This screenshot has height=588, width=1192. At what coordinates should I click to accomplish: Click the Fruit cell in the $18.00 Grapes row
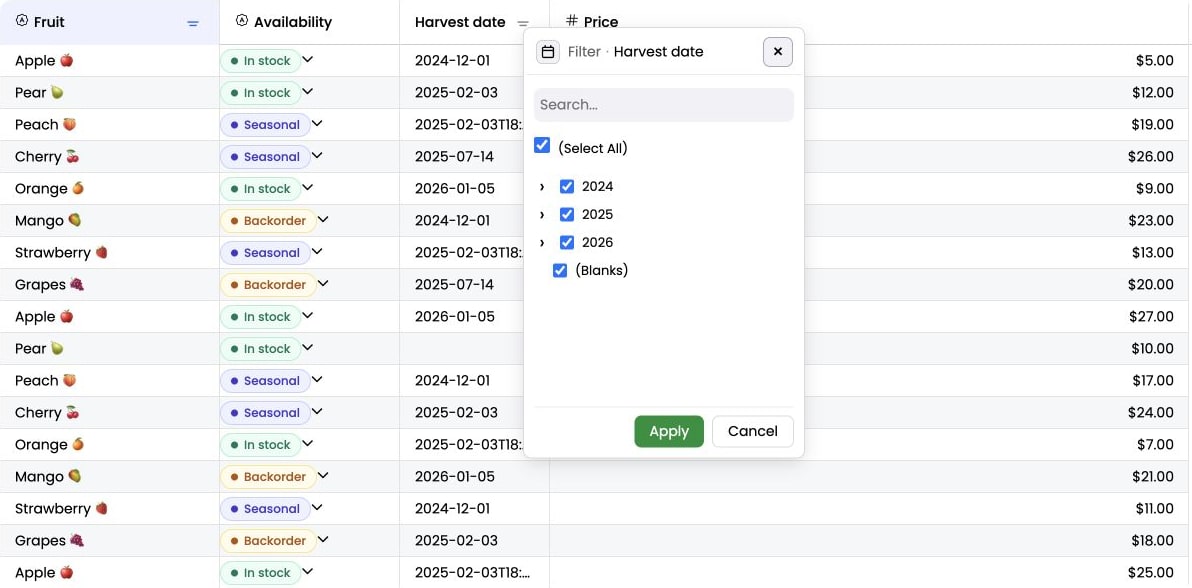[109, 541]
